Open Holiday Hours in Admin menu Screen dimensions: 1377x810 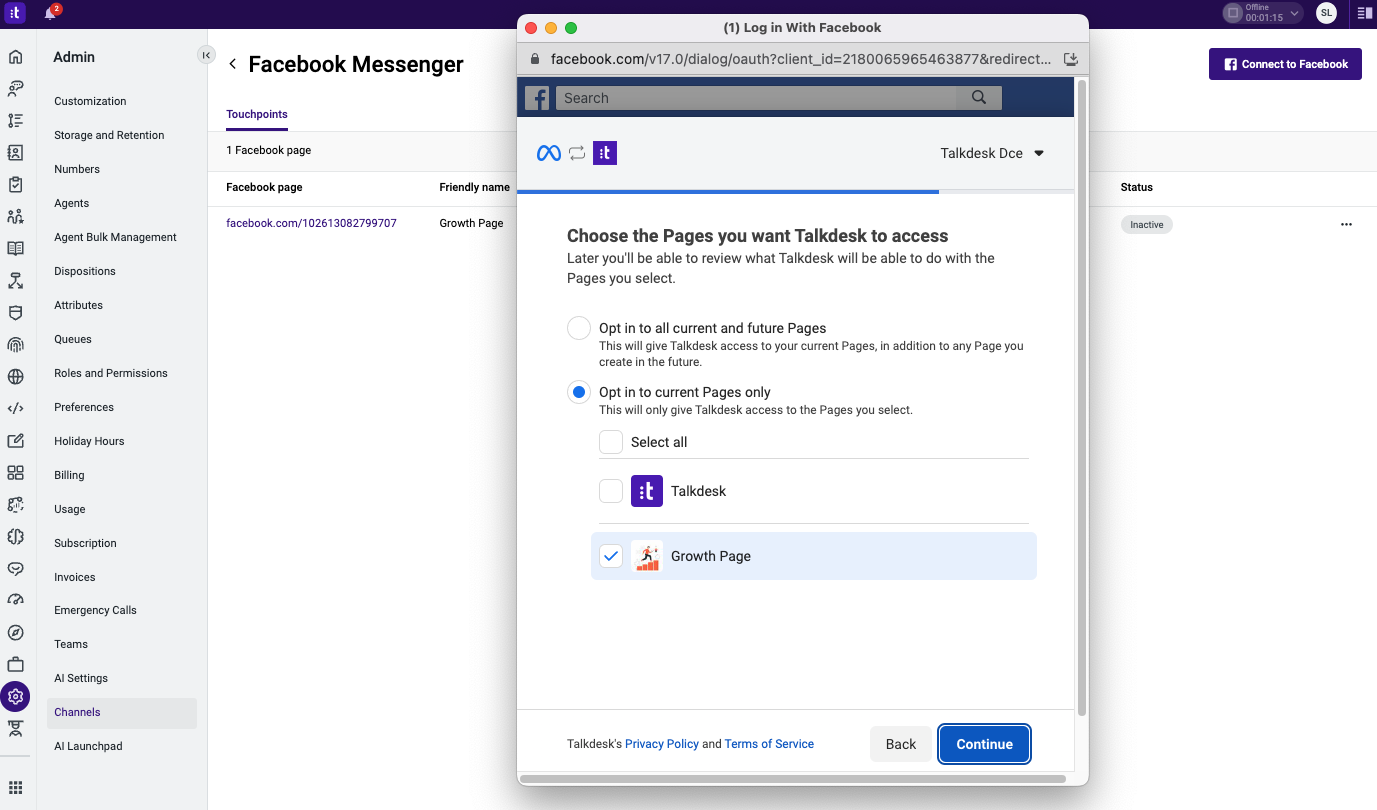click(89, 441)
